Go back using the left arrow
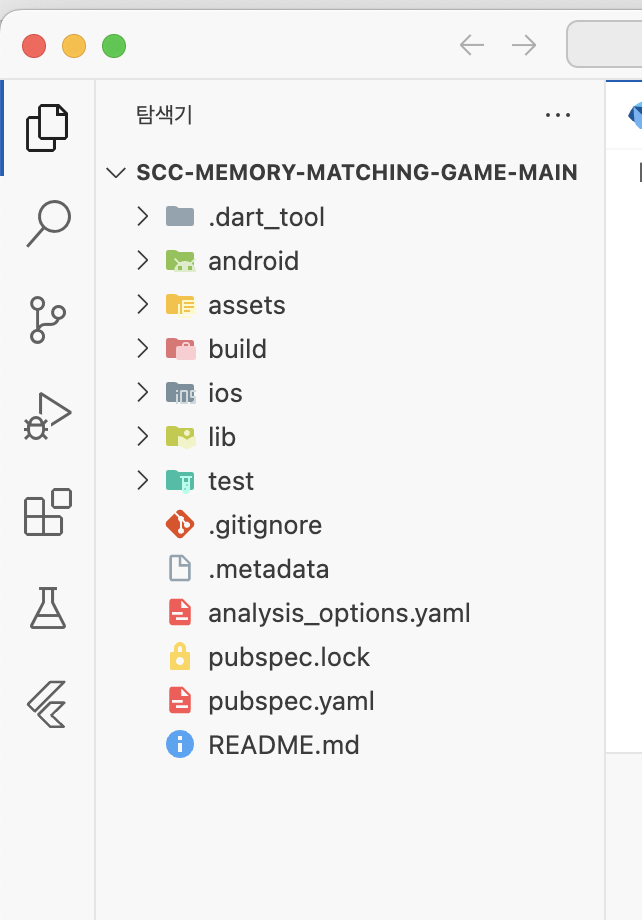Viewport: 642px width, 920px height. 472,45
